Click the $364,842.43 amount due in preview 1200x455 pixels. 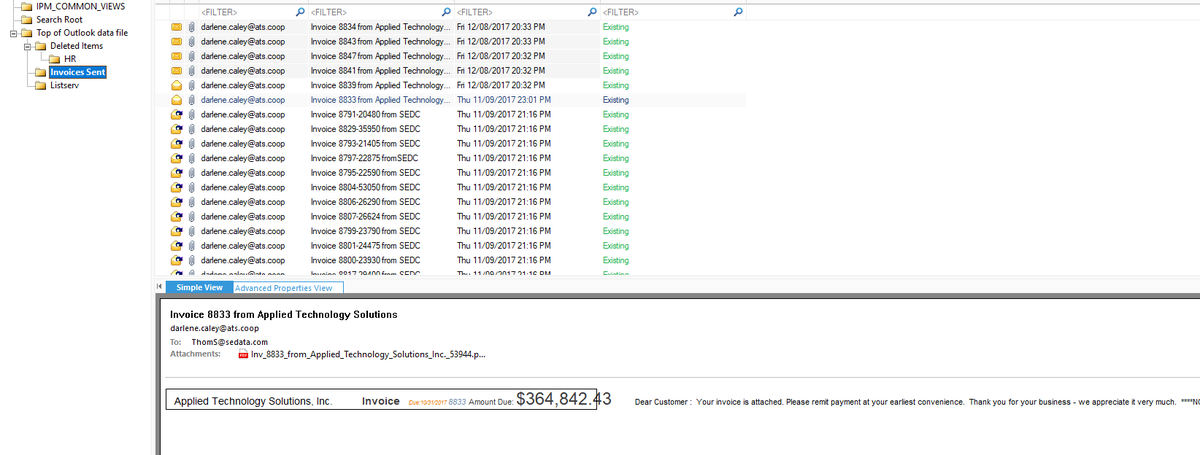[565, 400]
